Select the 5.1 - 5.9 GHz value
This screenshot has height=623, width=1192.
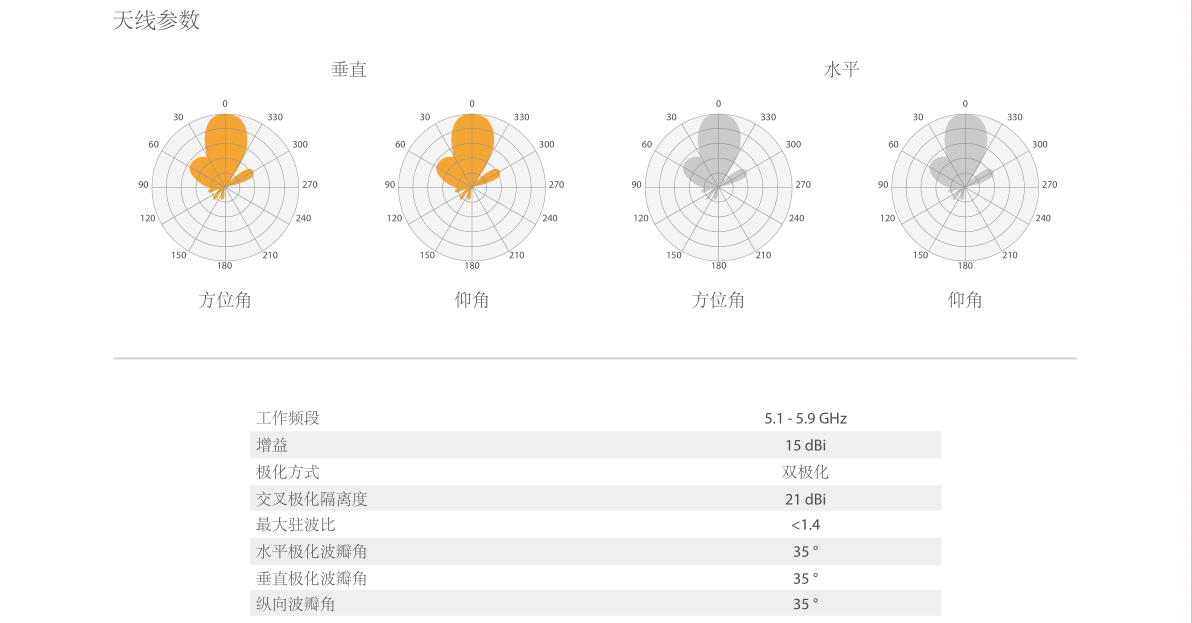(x=805, y=418)
